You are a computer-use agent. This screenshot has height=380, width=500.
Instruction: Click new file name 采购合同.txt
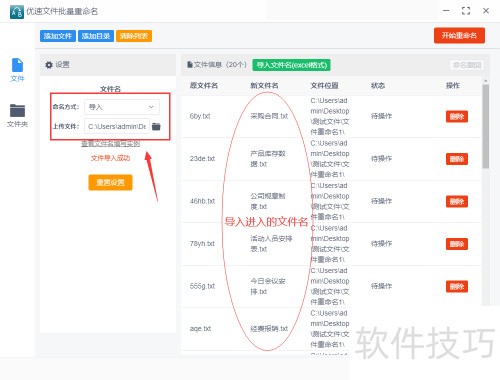pyautogui.click(x=269, y=116)
